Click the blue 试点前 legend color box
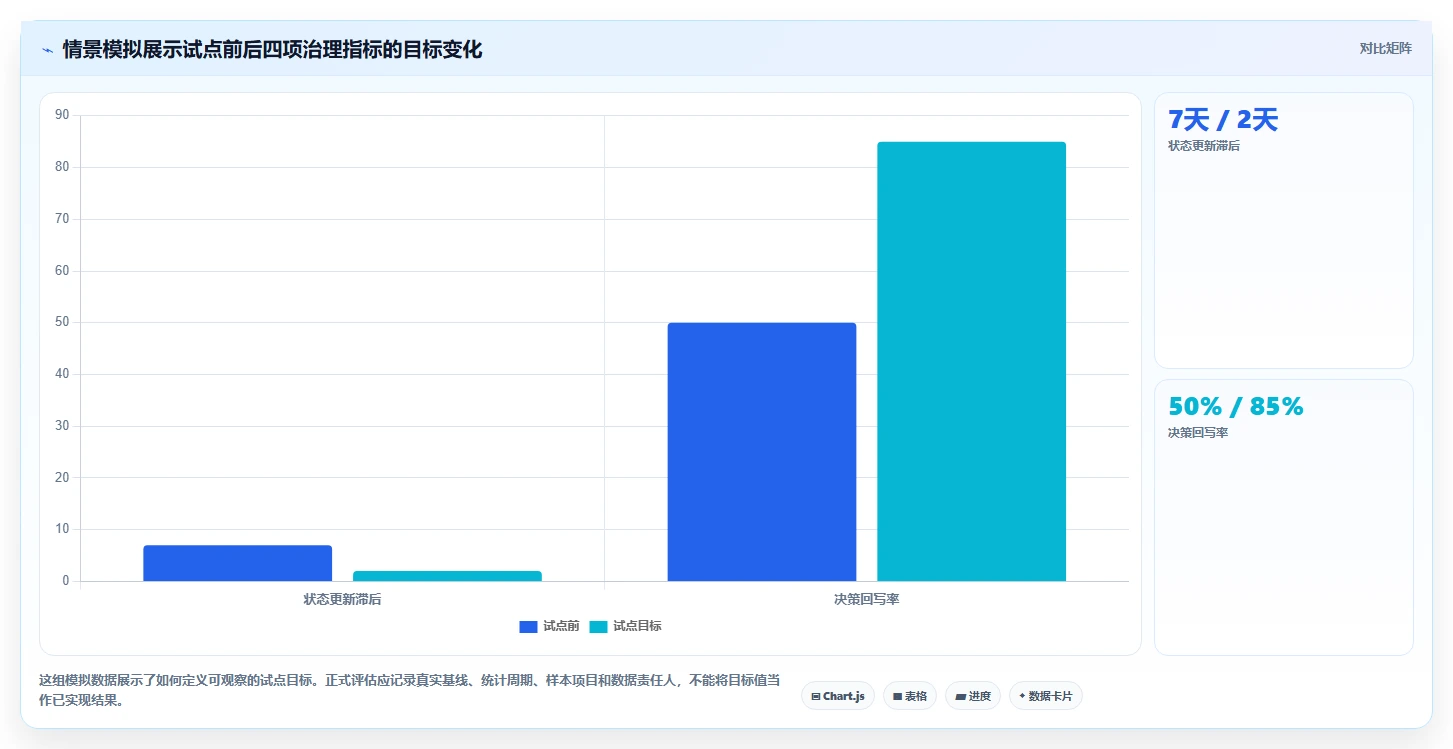Image resolution: width=1453 pixels, height=749 pixels. (528, 627)
